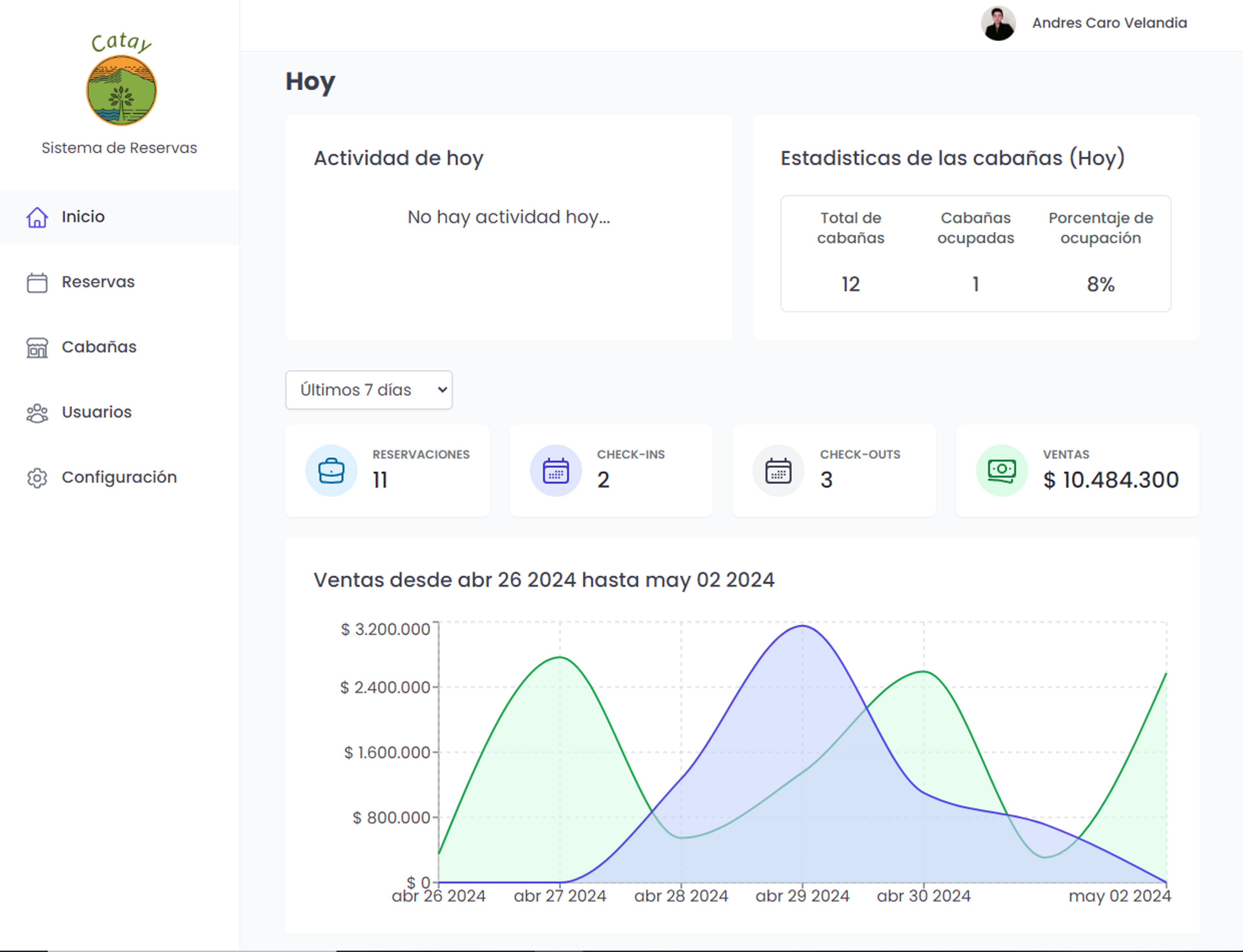Click the Andres Caro Velandia username
This screenshot has width=1243, height=952.
pyautogui.click(x=1109, y=23)
